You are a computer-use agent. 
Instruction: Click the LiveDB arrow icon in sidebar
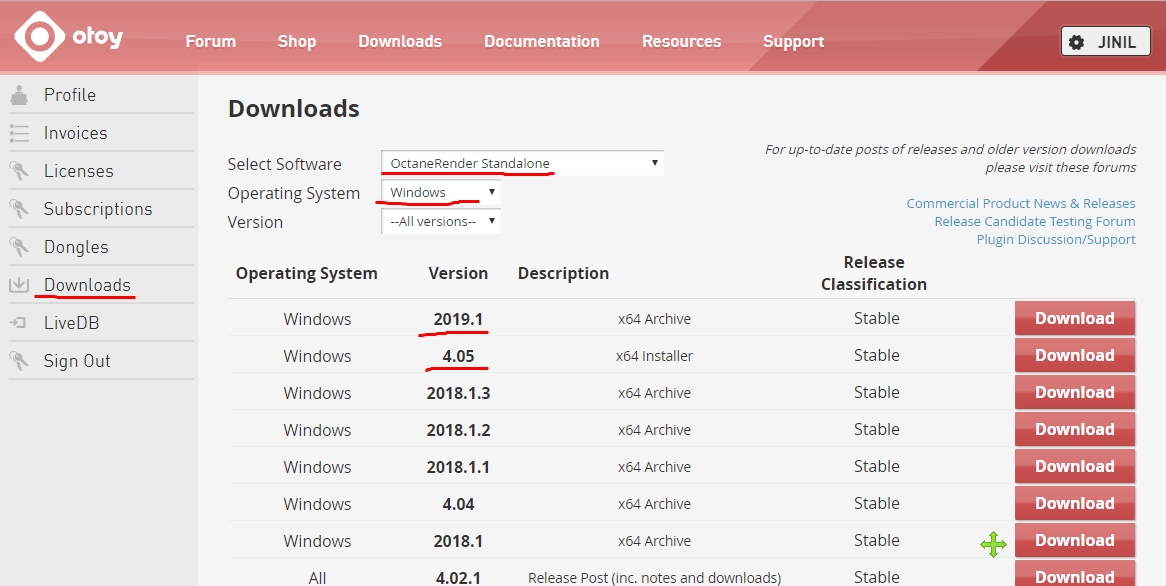pos(18,323)
